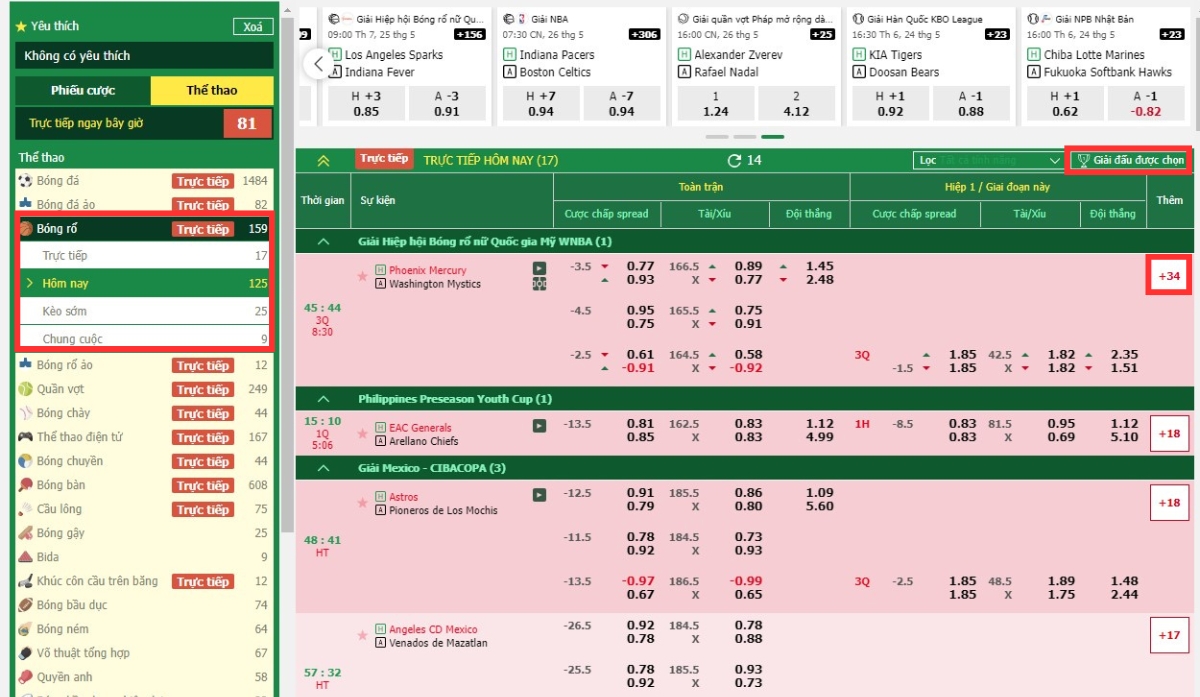Click the refresh odds icon
The width and height of the screenshot is (1200, 697).
[734, 160]
